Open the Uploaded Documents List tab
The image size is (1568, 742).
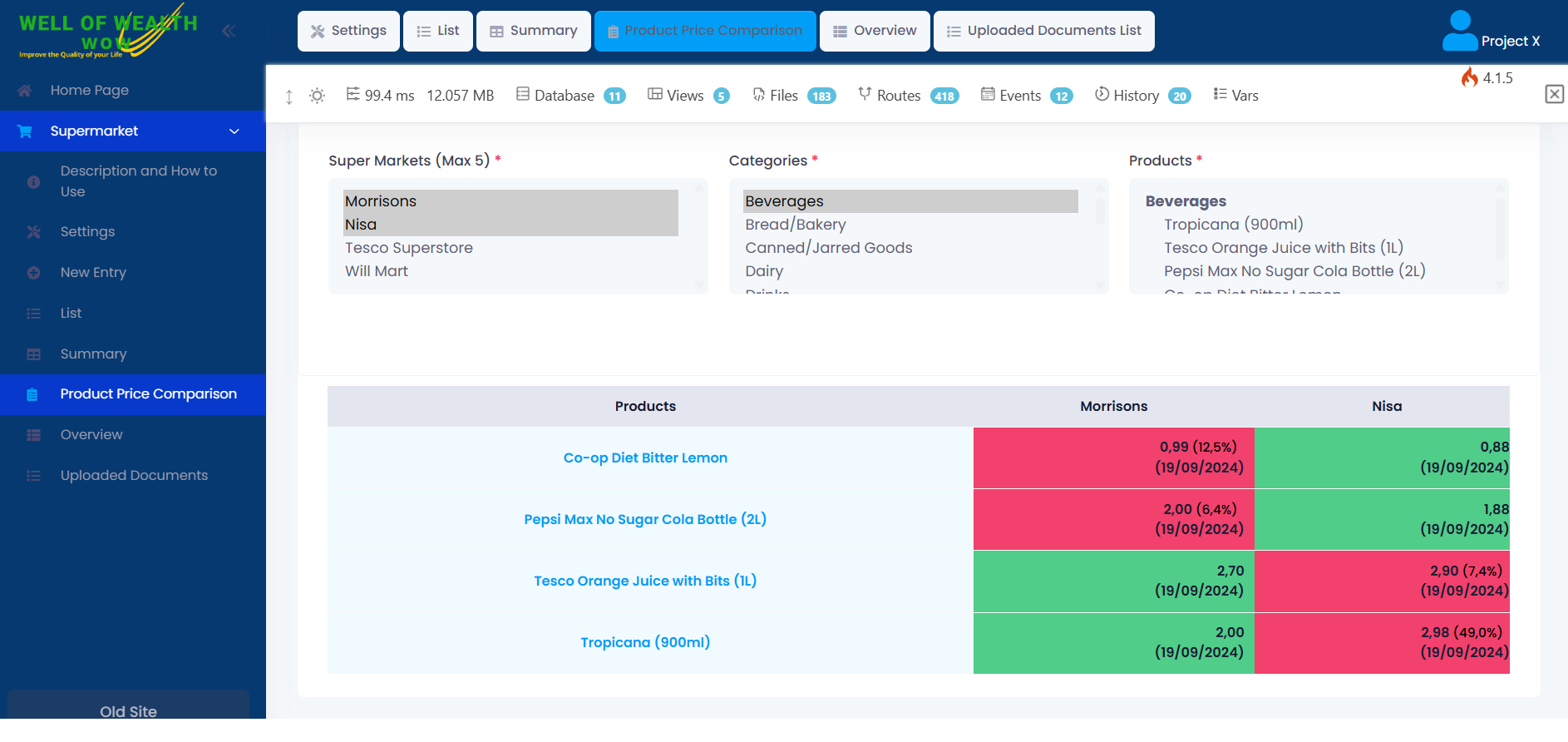coord(1043,31)
